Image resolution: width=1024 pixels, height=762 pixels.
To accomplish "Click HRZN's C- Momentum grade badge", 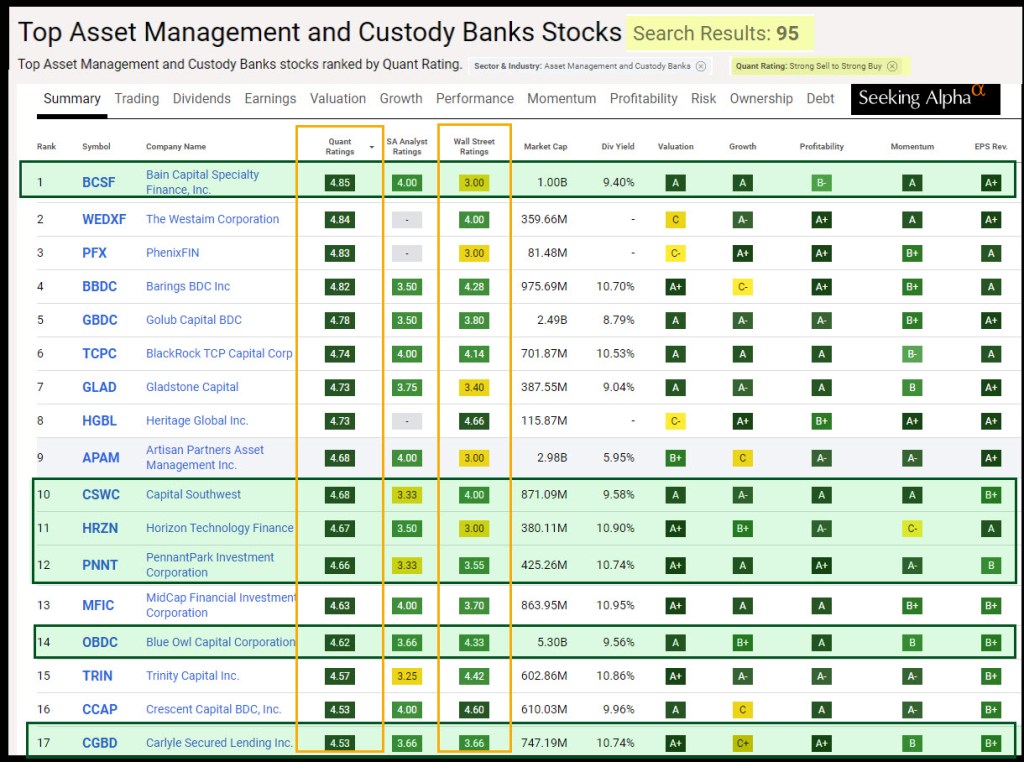I will (x=911, y=528).
